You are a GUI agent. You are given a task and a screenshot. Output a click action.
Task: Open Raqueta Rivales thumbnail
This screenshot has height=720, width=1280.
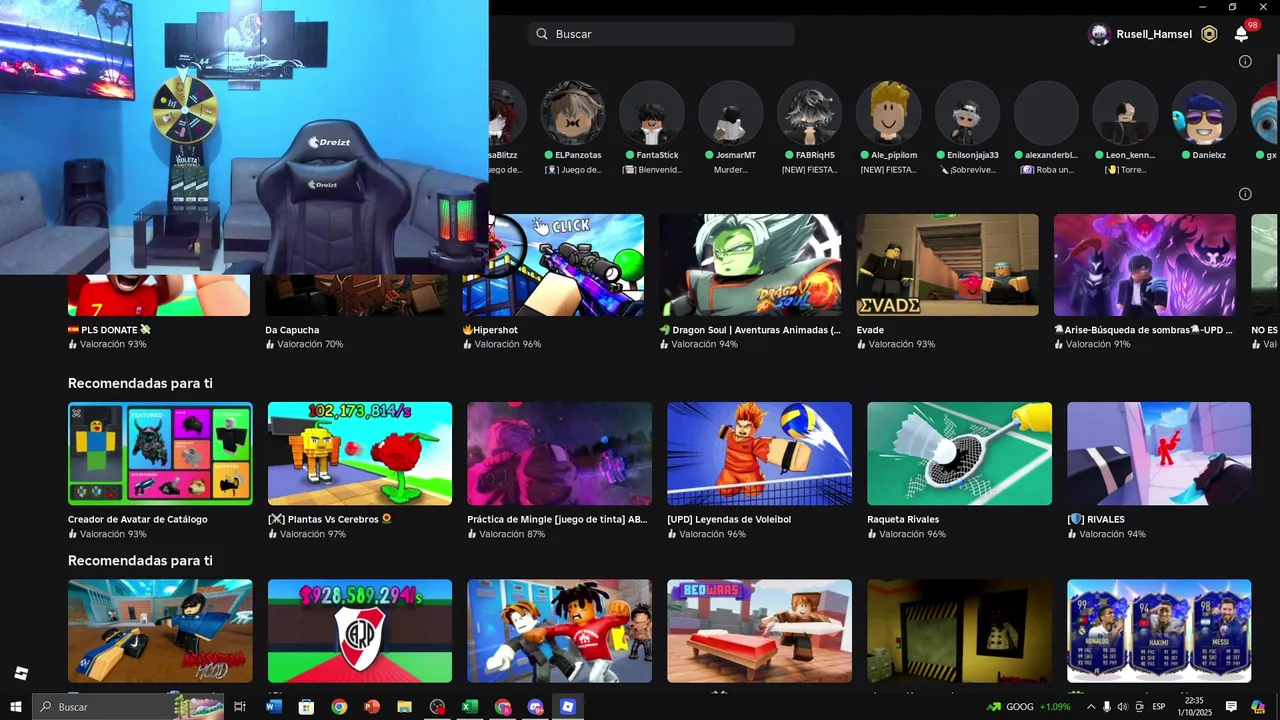(959, 454)
